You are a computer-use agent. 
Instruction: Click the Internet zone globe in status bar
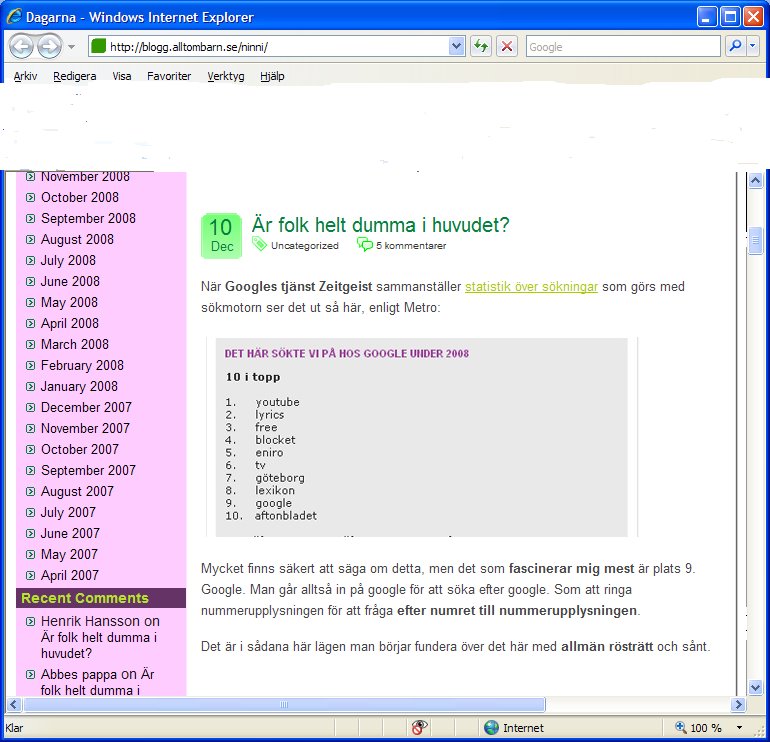(491, 727)
